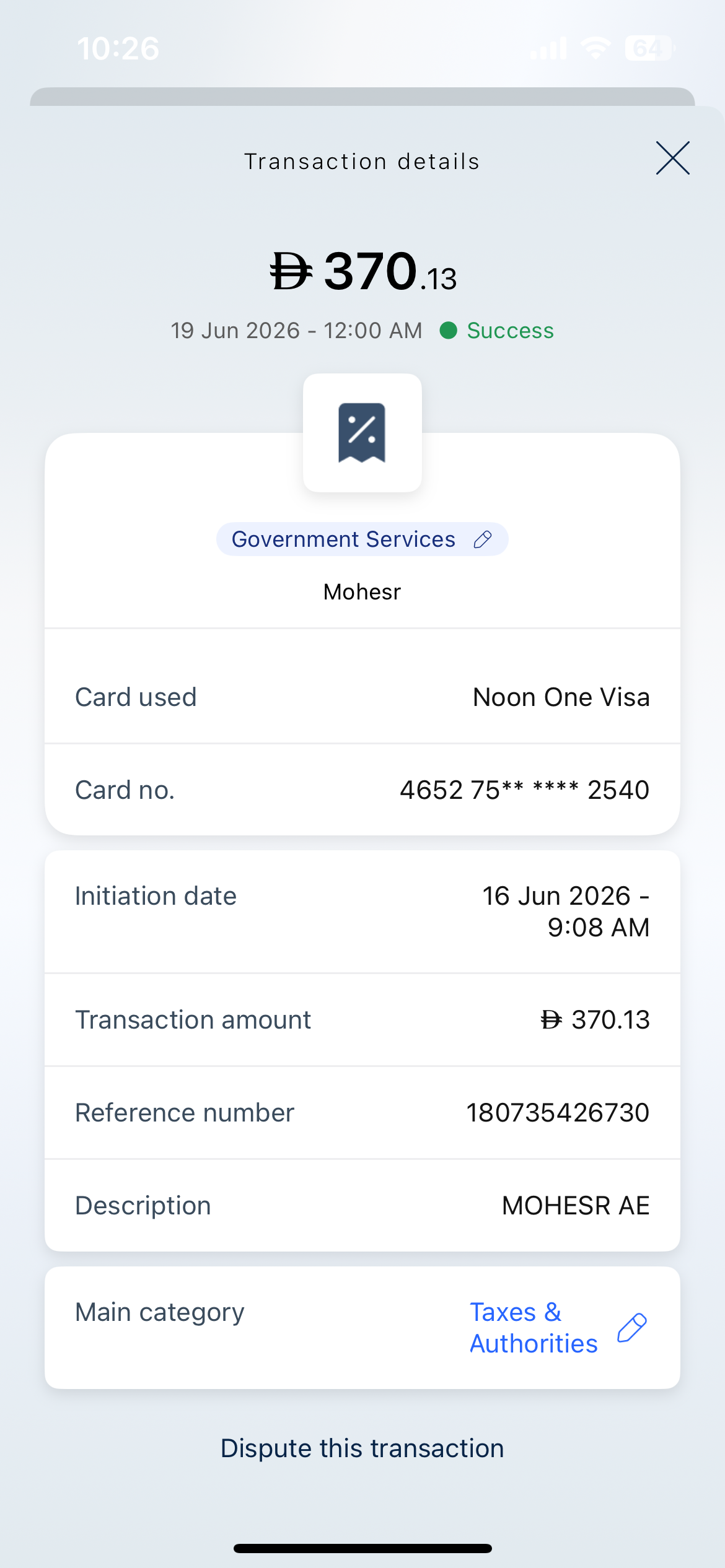This screenshot has height=1568, width=725.
Task: Tap the reference number 180735426730
Action: click(558, 1113)
